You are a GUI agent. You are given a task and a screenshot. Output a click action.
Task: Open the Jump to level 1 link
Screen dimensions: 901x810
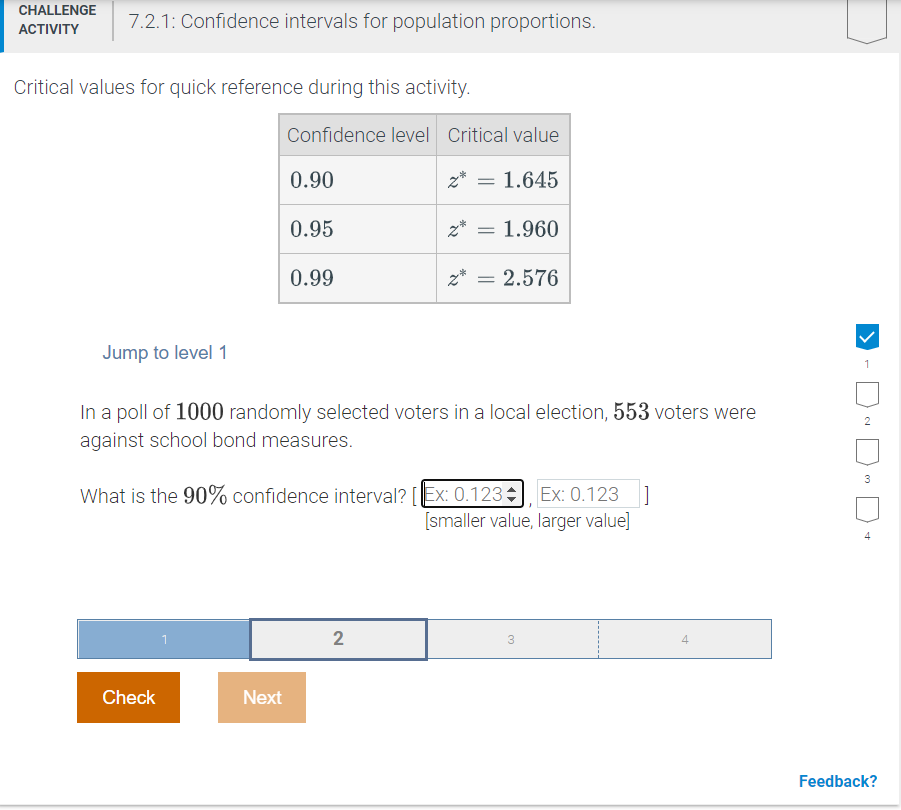click(164, 352)
